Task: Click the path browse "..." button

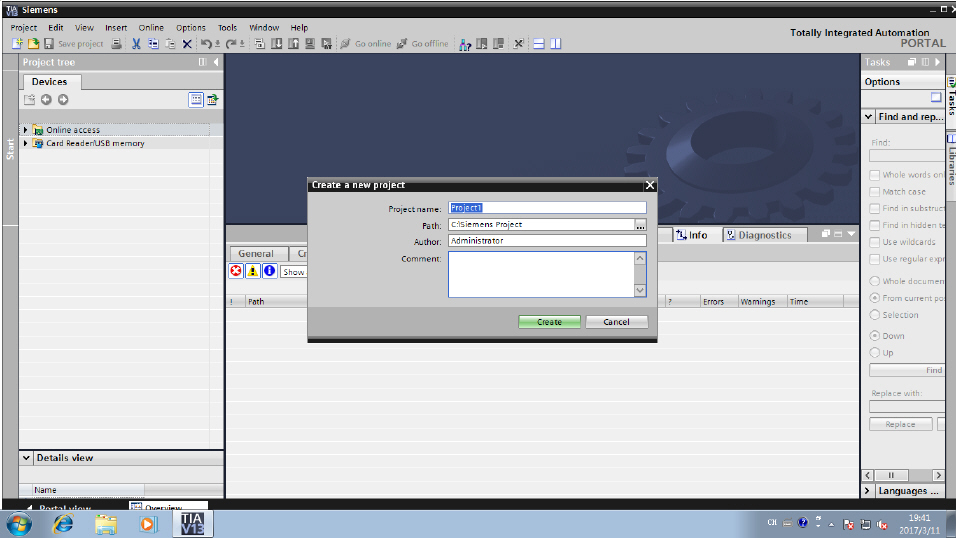Action: [640, 225]
